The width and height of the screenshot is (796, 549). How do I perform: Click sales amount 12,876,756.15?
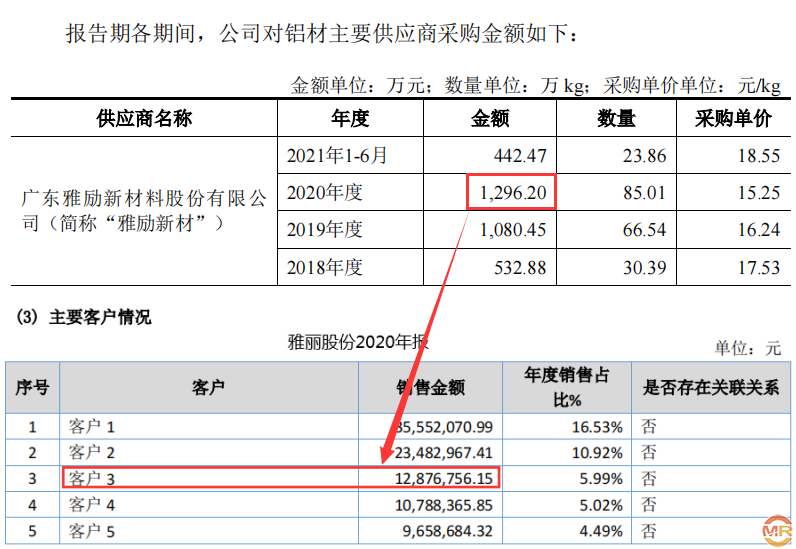(444, 479)
